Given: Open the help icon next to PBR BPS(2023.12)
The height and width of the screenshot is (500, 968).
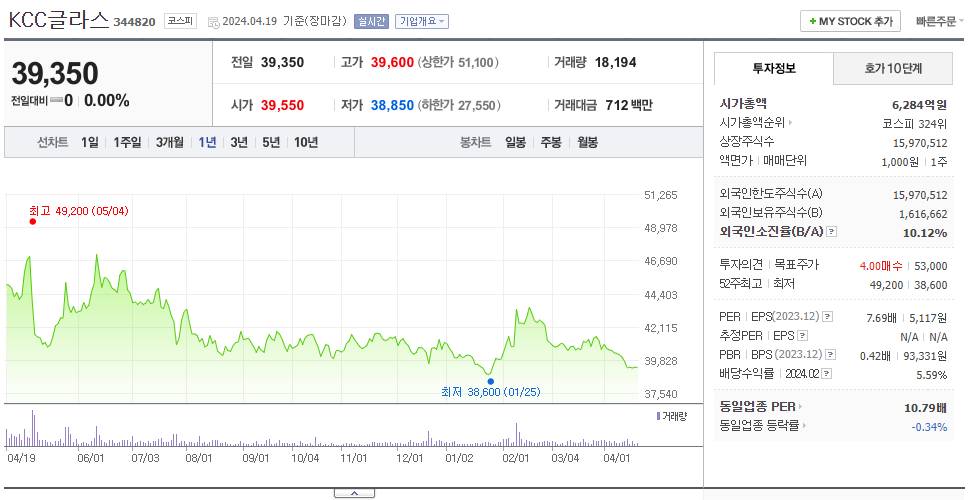Looking at the screenshot, I should pyautogui.click(x=831, y=355).
